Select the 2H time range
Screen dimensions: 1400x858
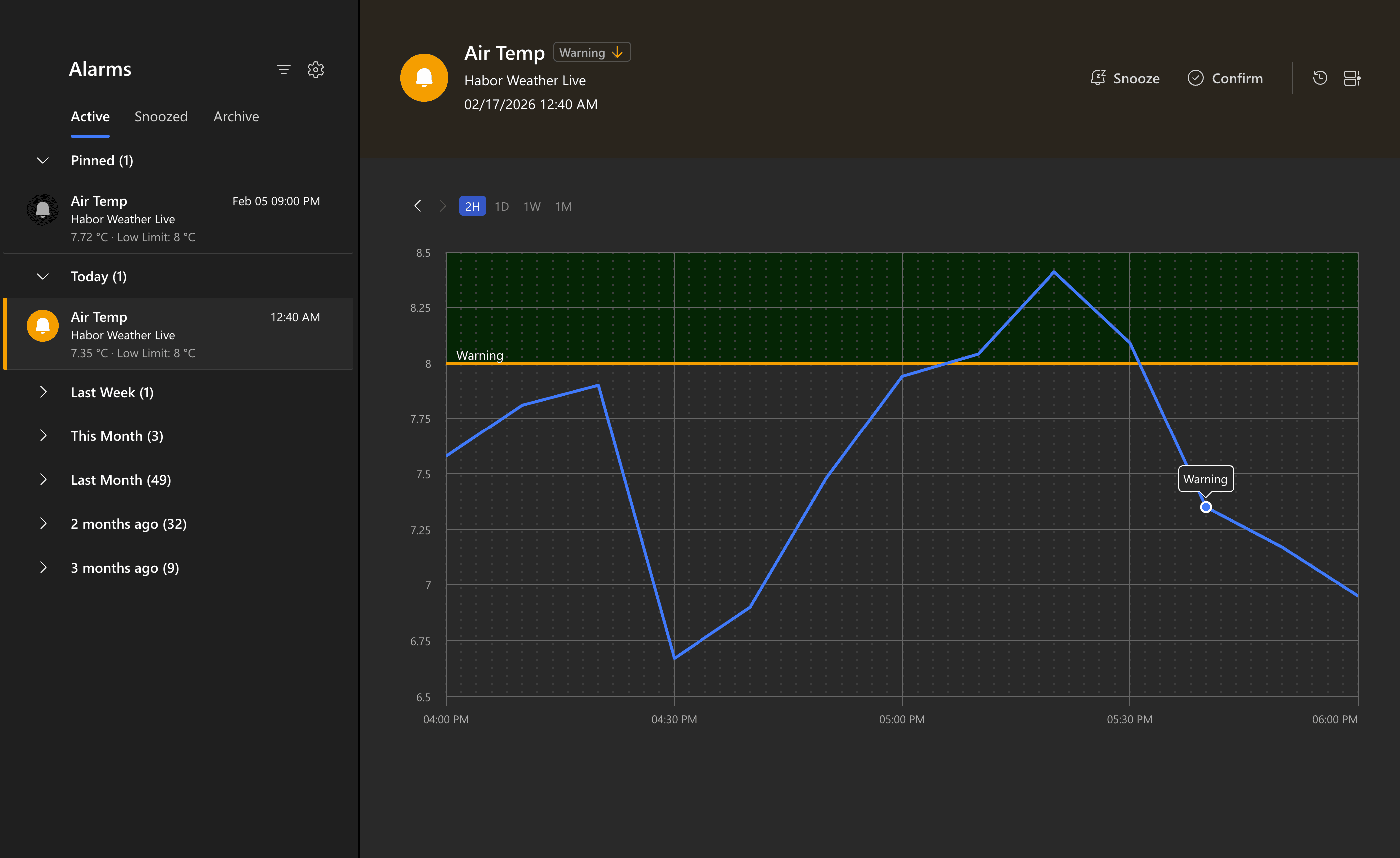pos(472,206)
